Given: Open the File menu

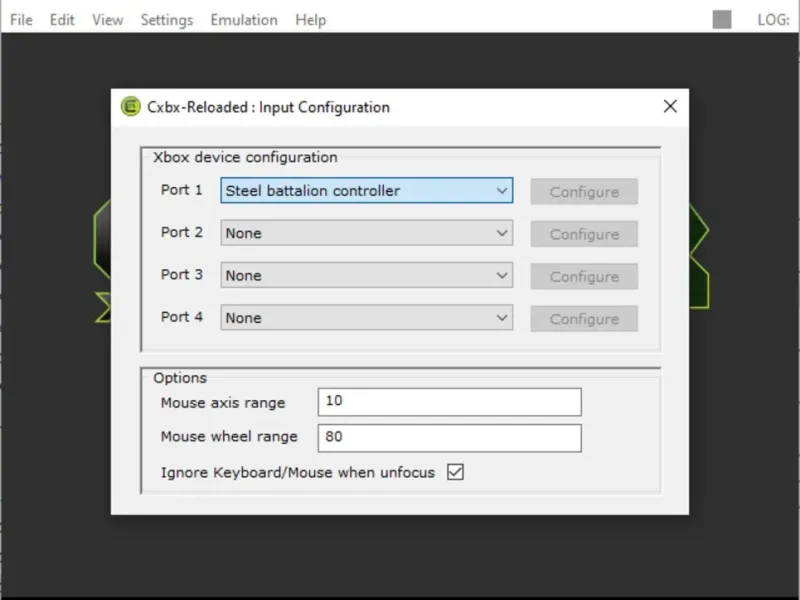Looking at the screenshot, I should coord(21,20).
